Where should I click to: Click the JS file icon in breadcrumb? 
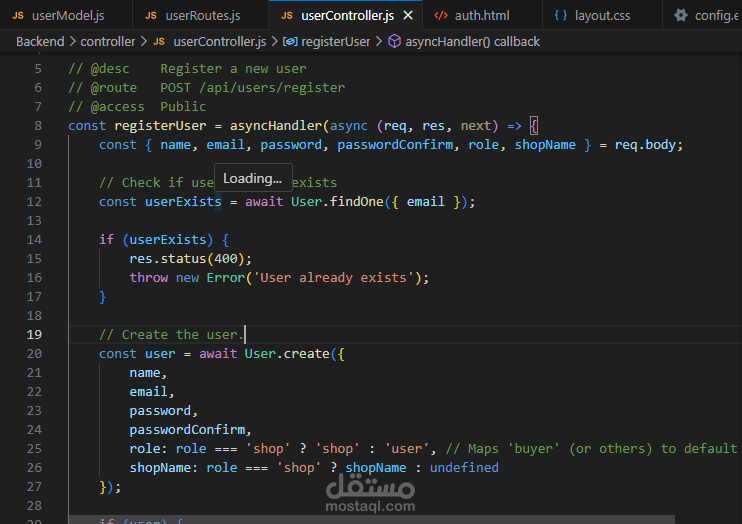coord(159,42)
